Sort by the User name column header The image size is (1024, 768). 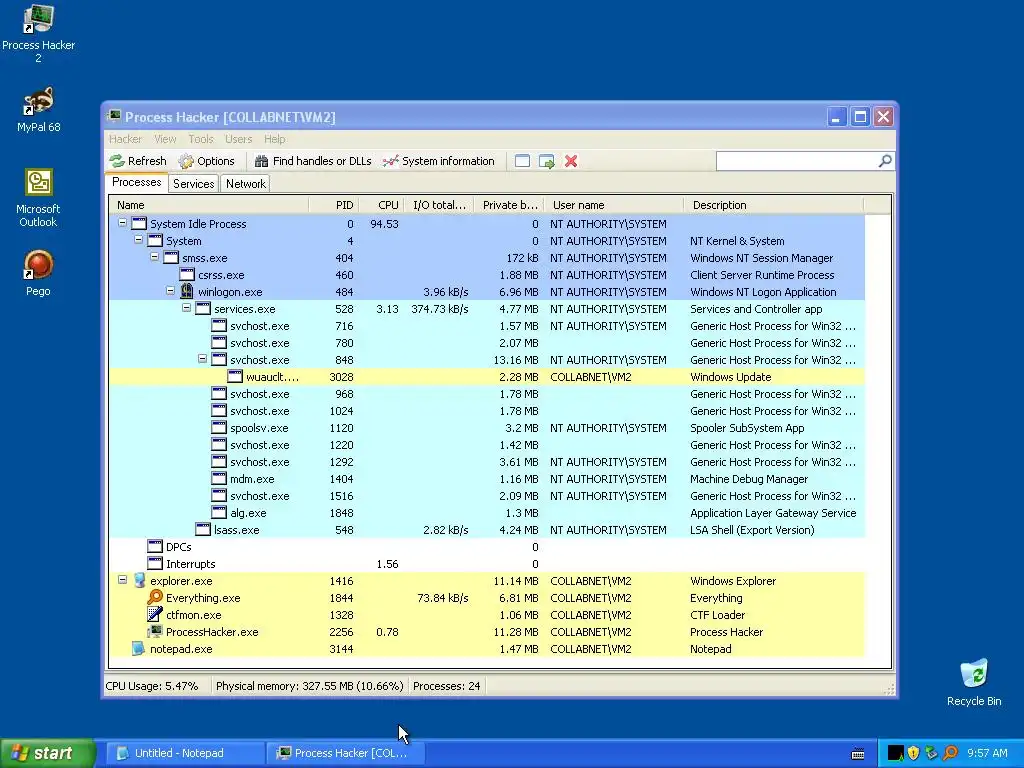click(614, 205)
